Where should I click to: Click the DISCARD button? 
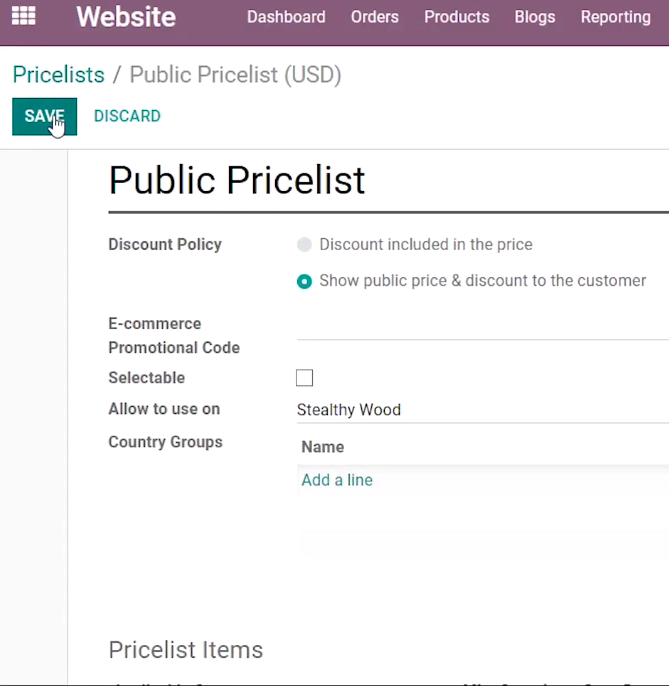pos(127,116)
